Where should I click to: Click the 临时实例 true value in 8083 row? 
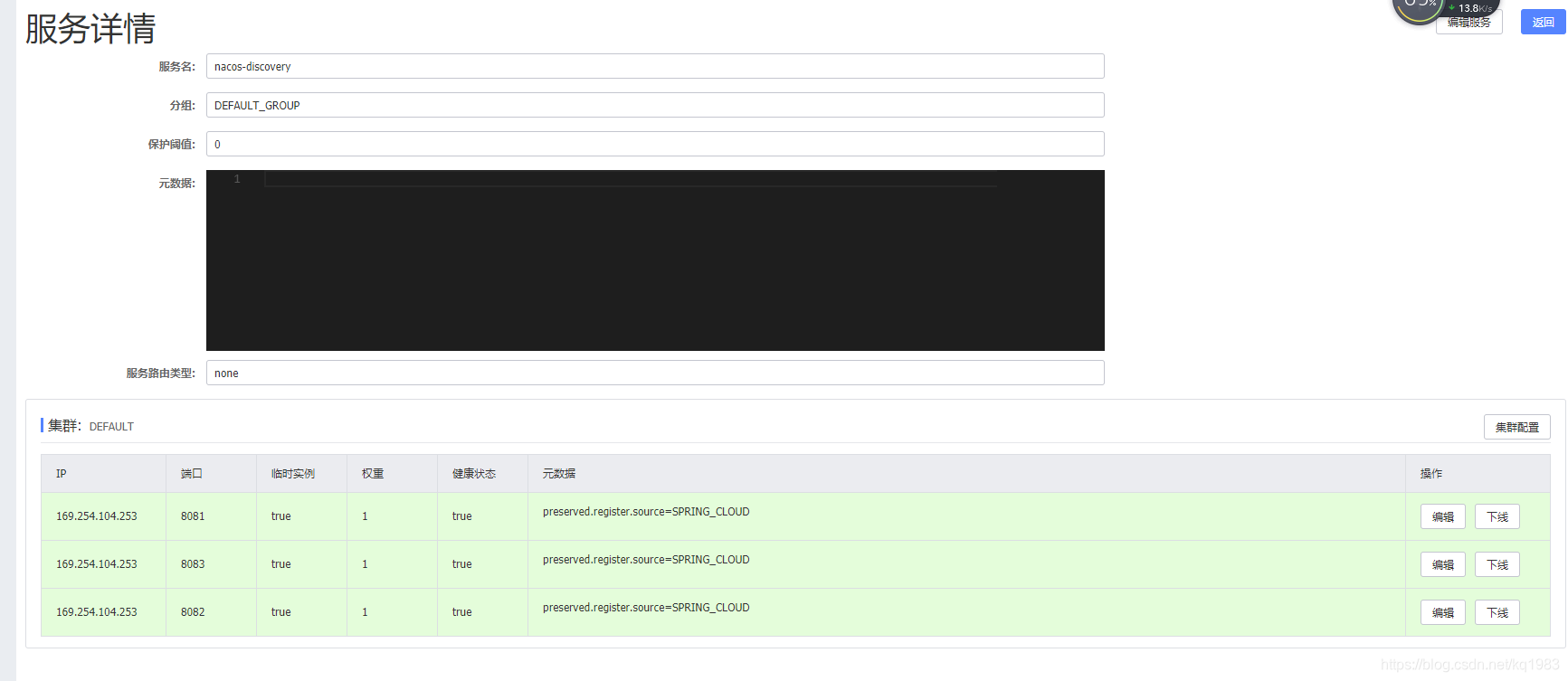point(280,564)
